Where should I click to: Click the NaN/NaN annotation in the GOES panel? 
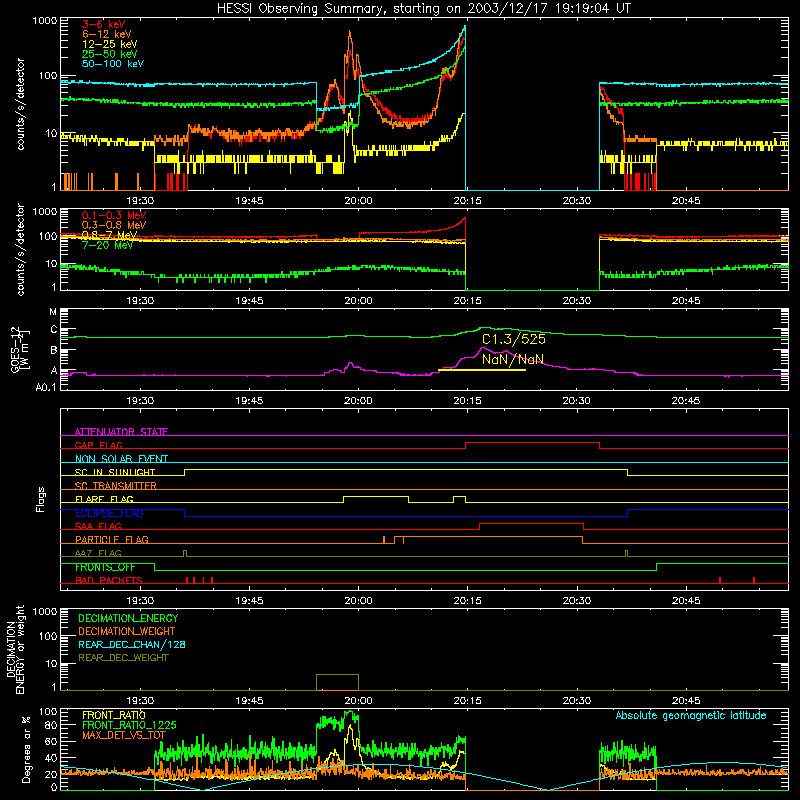(x=513, y=359)
